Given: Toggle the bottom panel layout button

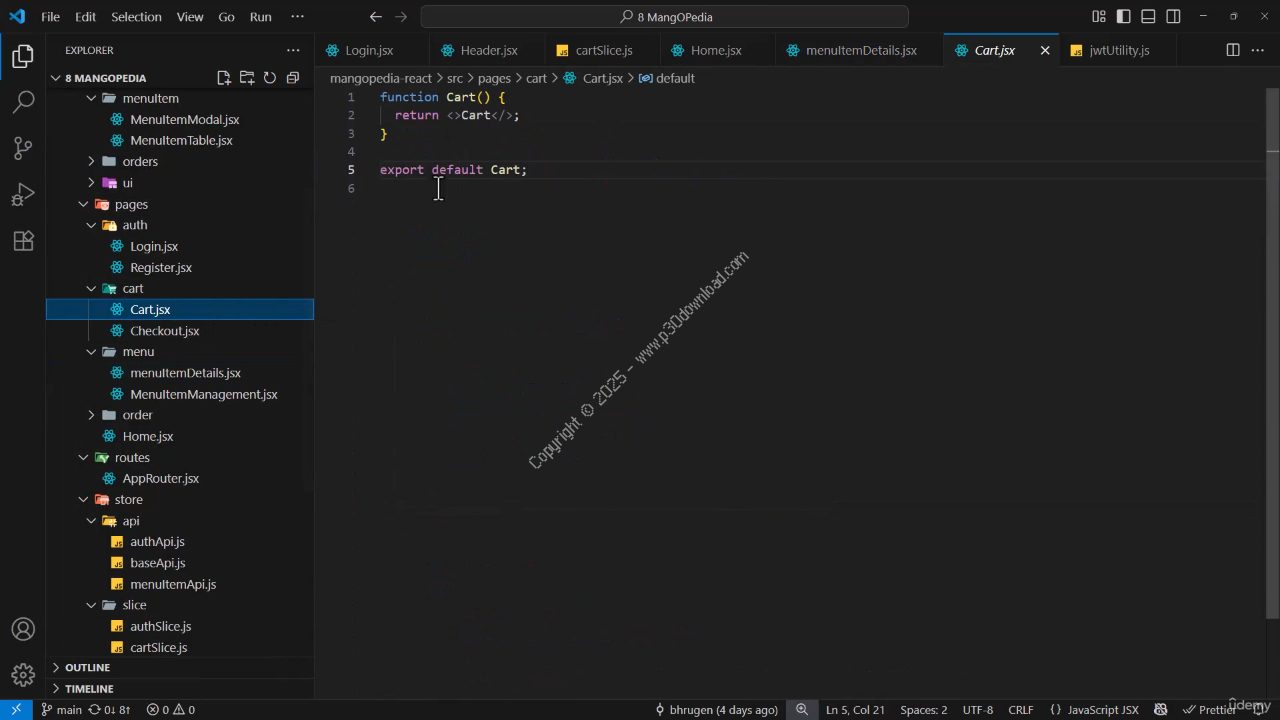Looking at the screenshot, I should (x=1149, y=17).
